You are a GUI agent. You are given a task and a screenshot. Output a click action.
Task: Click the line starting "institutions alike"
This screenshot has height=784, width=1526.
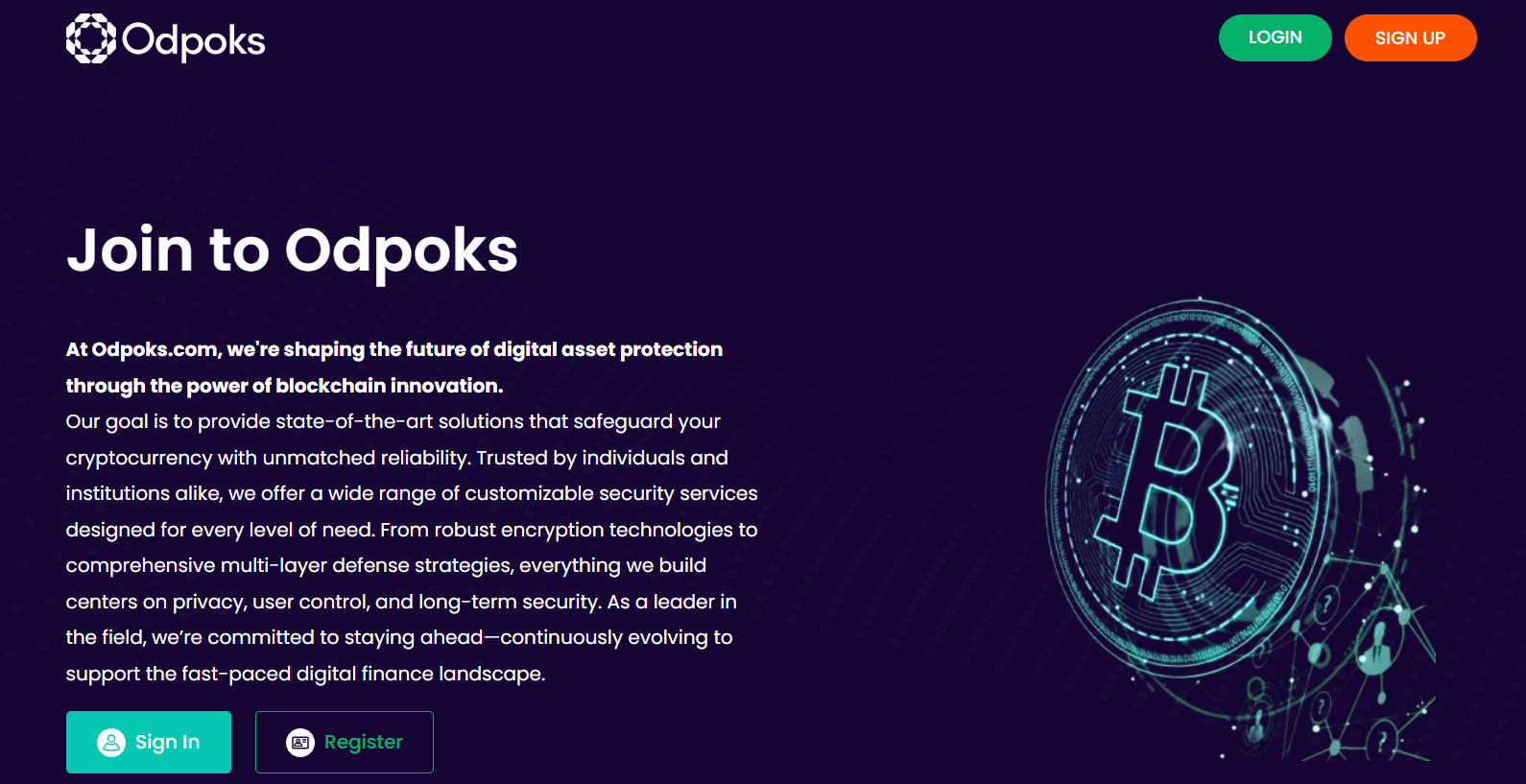[x=411, y=493]
